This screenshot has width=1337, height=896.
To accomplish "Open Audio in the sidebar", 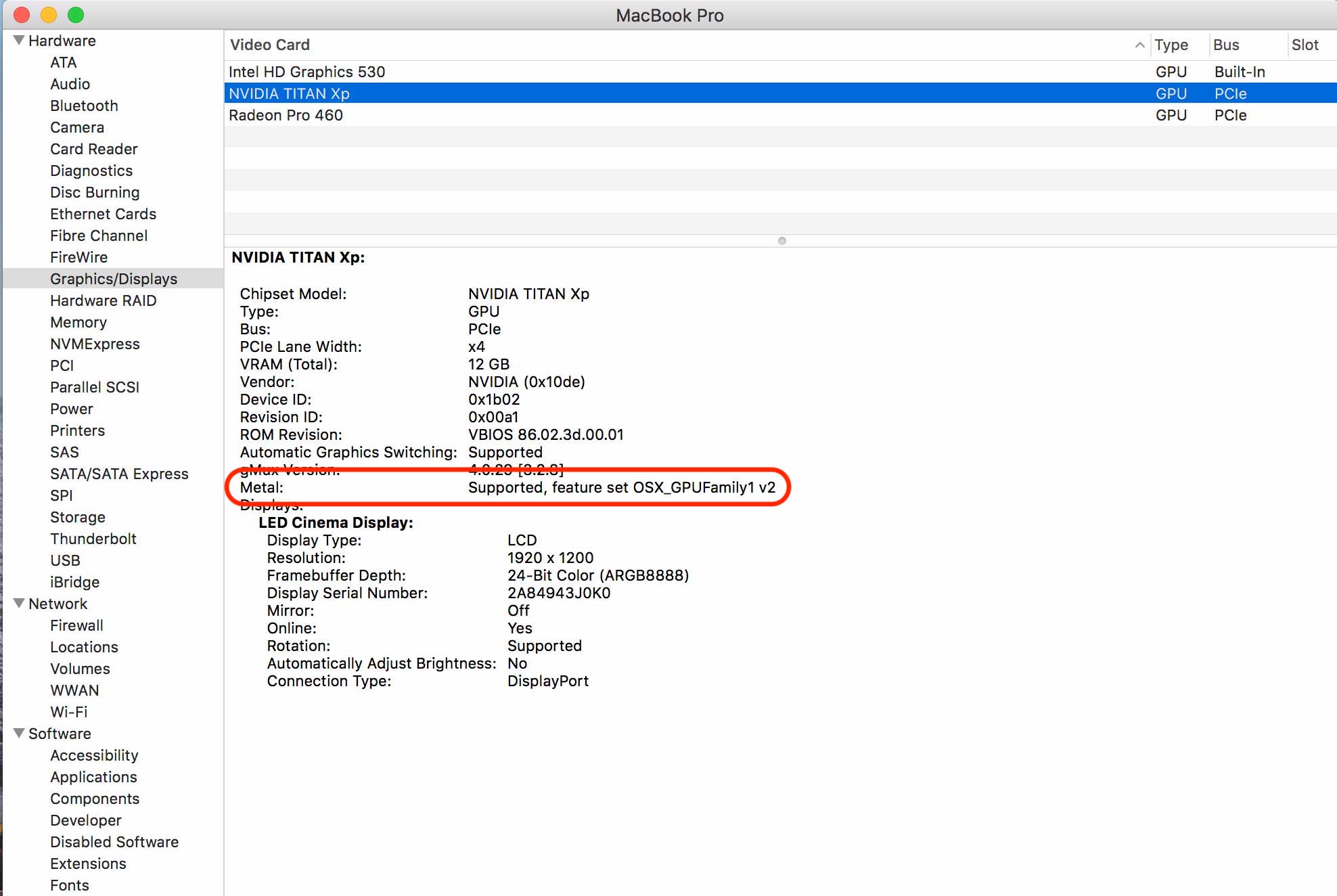I will [70, 84].
